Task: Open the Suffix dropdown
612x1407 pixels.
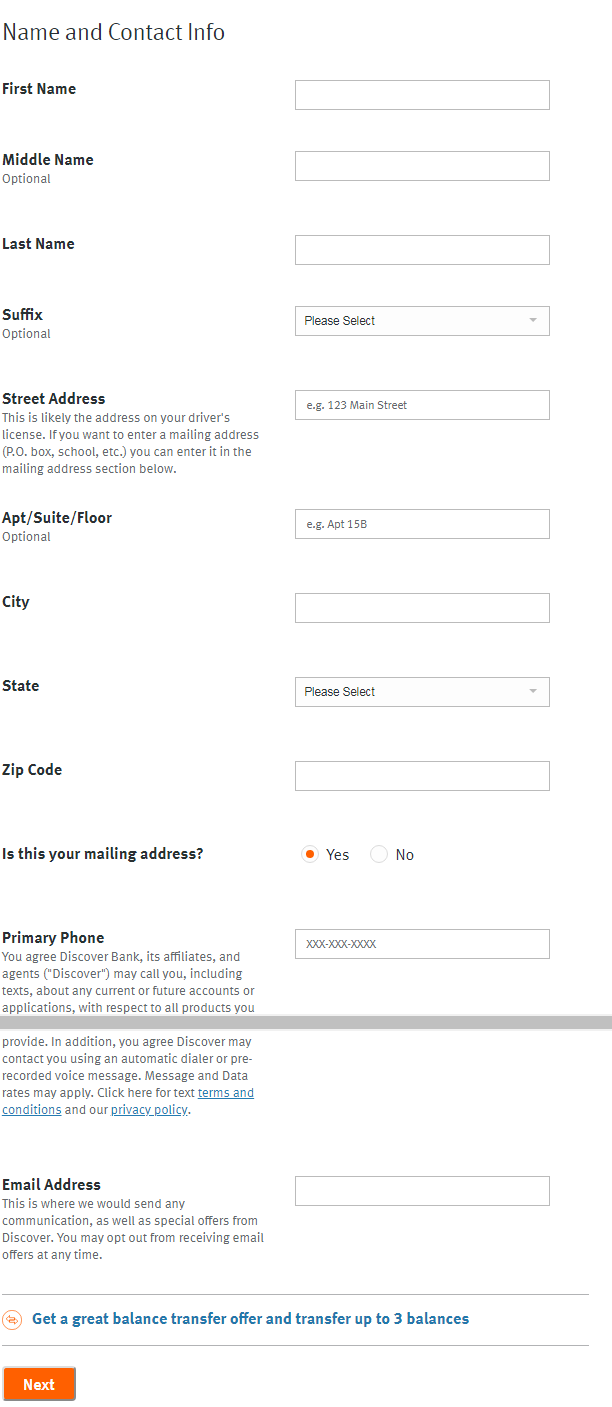Action: coord(422,320)
